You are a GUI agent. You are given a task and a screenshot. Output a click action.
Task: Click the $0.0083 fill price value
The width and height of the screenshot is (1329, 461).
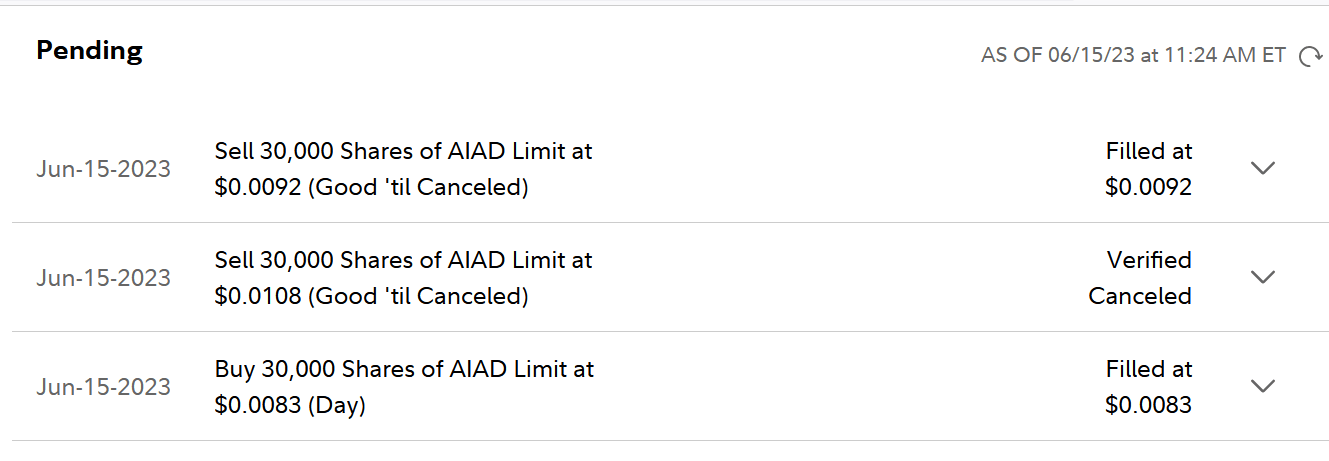[1148, 405]
